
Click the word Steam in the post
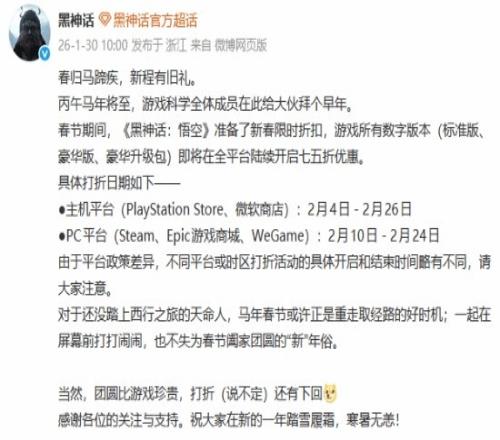(x=136, y=236)
